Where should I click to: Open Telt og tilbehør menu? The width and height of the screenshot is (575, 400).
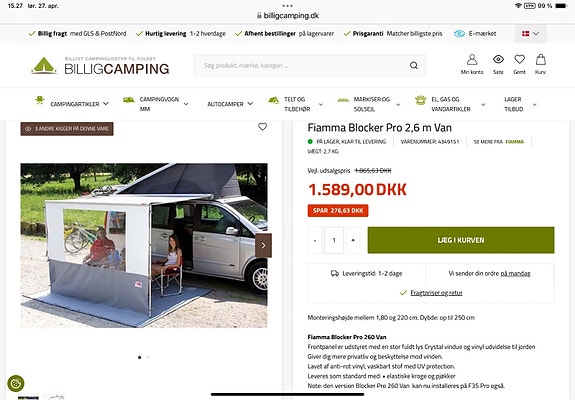(x=296, y=104)
